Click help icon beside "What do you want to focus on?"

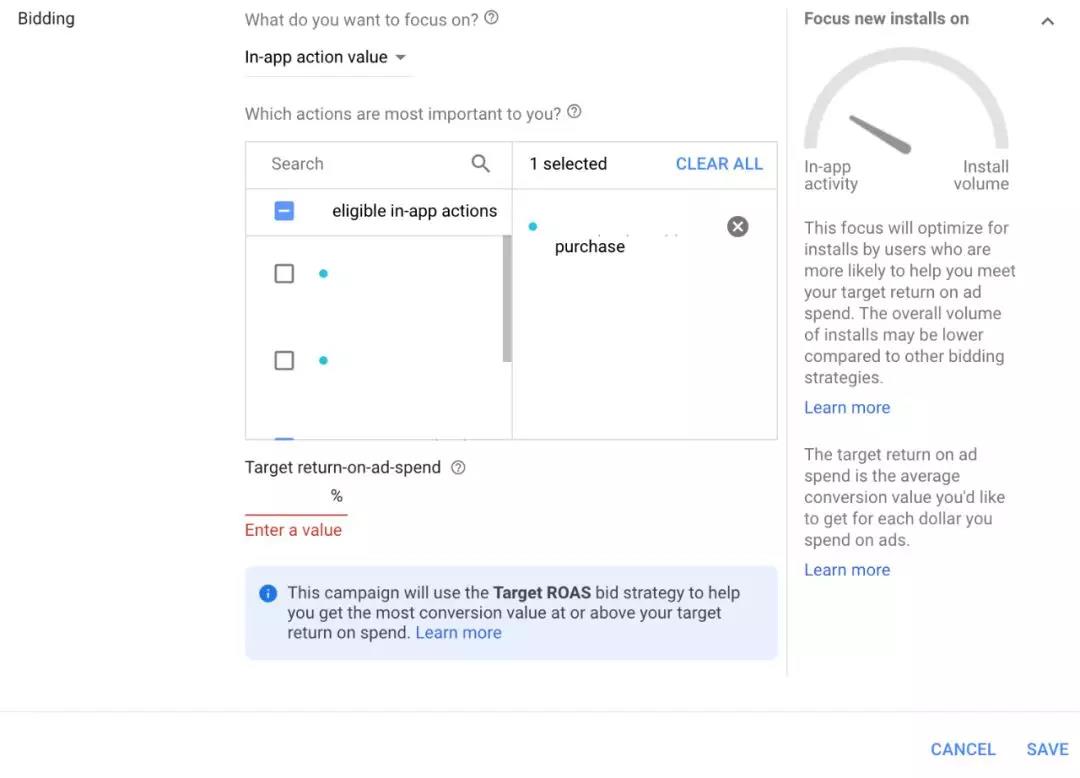tap(491, 18)
